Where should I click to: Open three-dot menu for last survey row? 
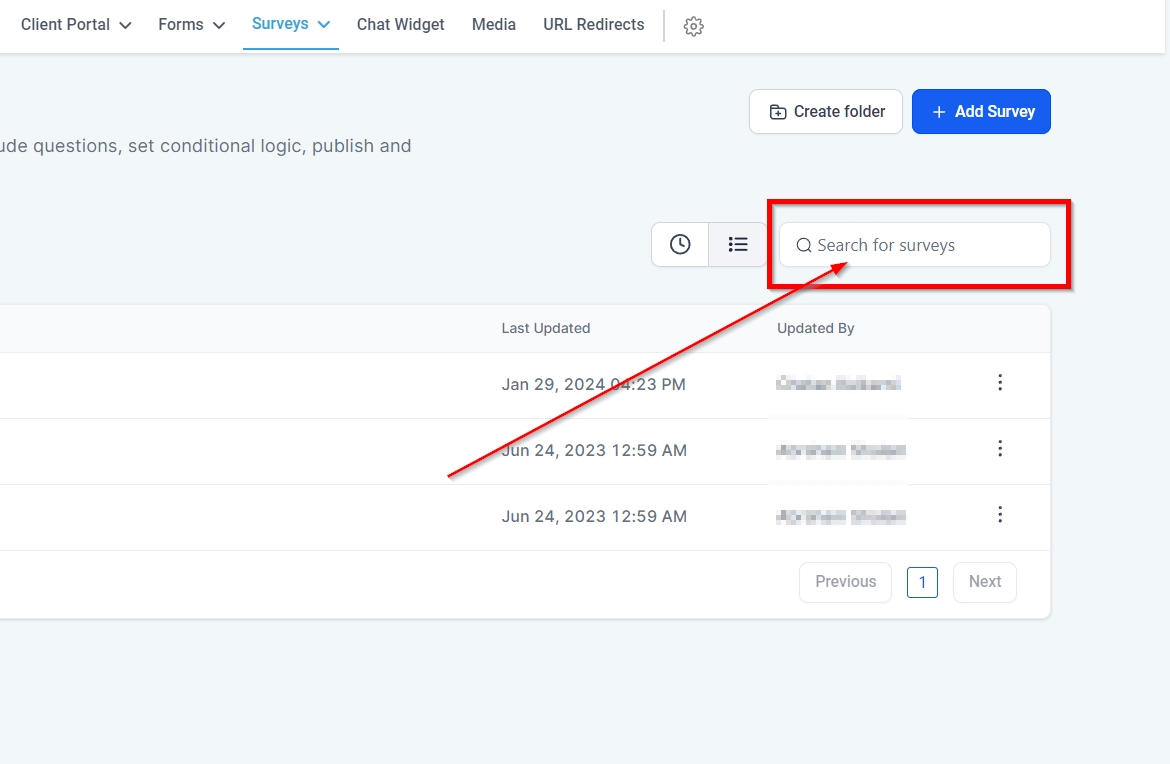coord(999,515)
